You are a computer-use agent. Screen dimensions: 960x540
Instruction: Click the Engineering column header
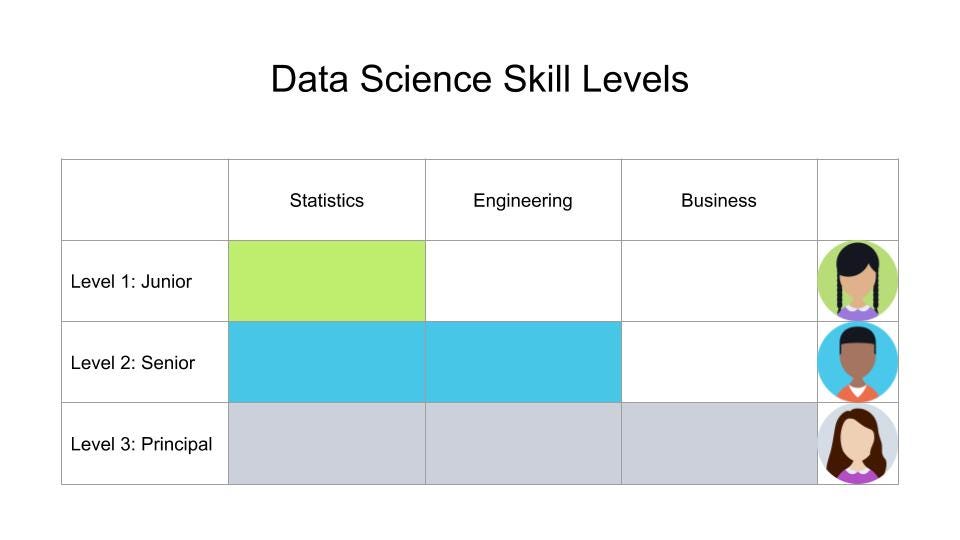point(523,200)
